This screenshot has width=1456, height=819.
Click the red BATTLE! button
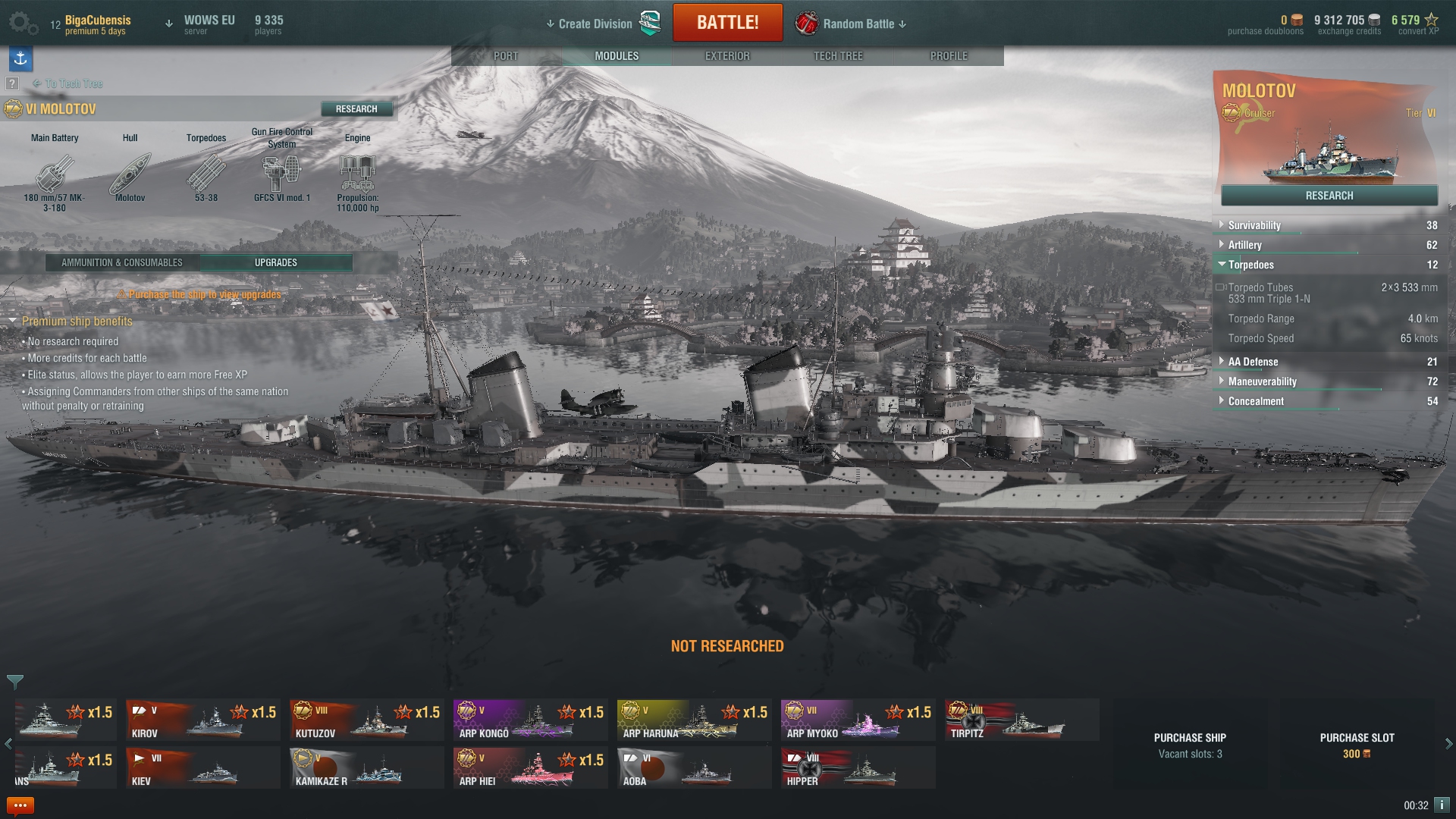coord(727,23)
